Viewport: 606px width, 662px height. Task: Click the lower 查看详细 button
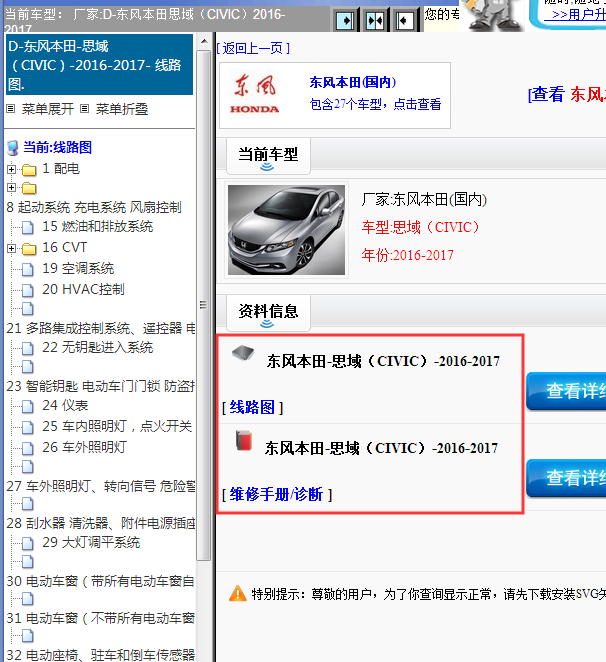pos(566,478)
